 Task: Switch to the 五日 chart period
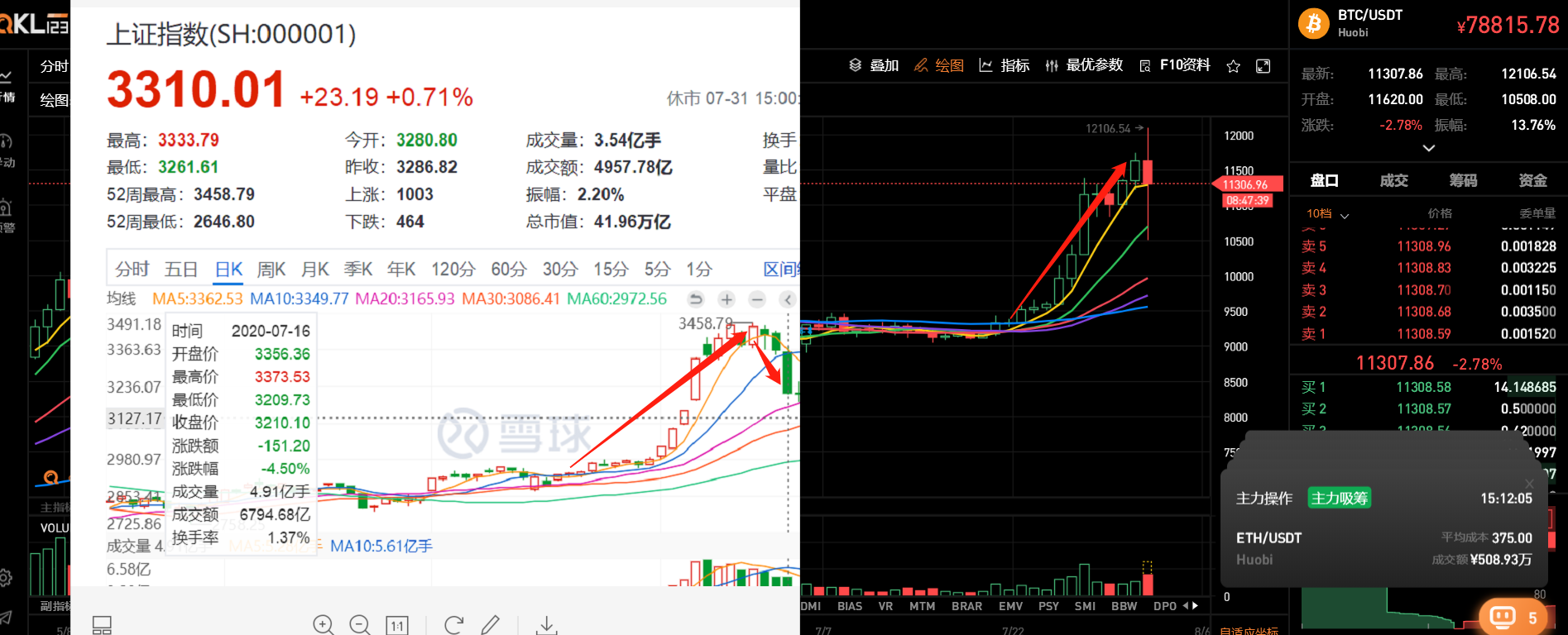tap(181, 270)
